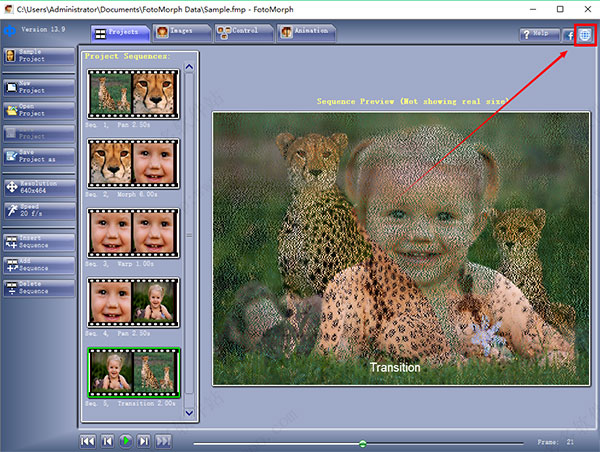
Task: Switch to the Projects tab
Action: pyautogui.click(x=120, y=33)
